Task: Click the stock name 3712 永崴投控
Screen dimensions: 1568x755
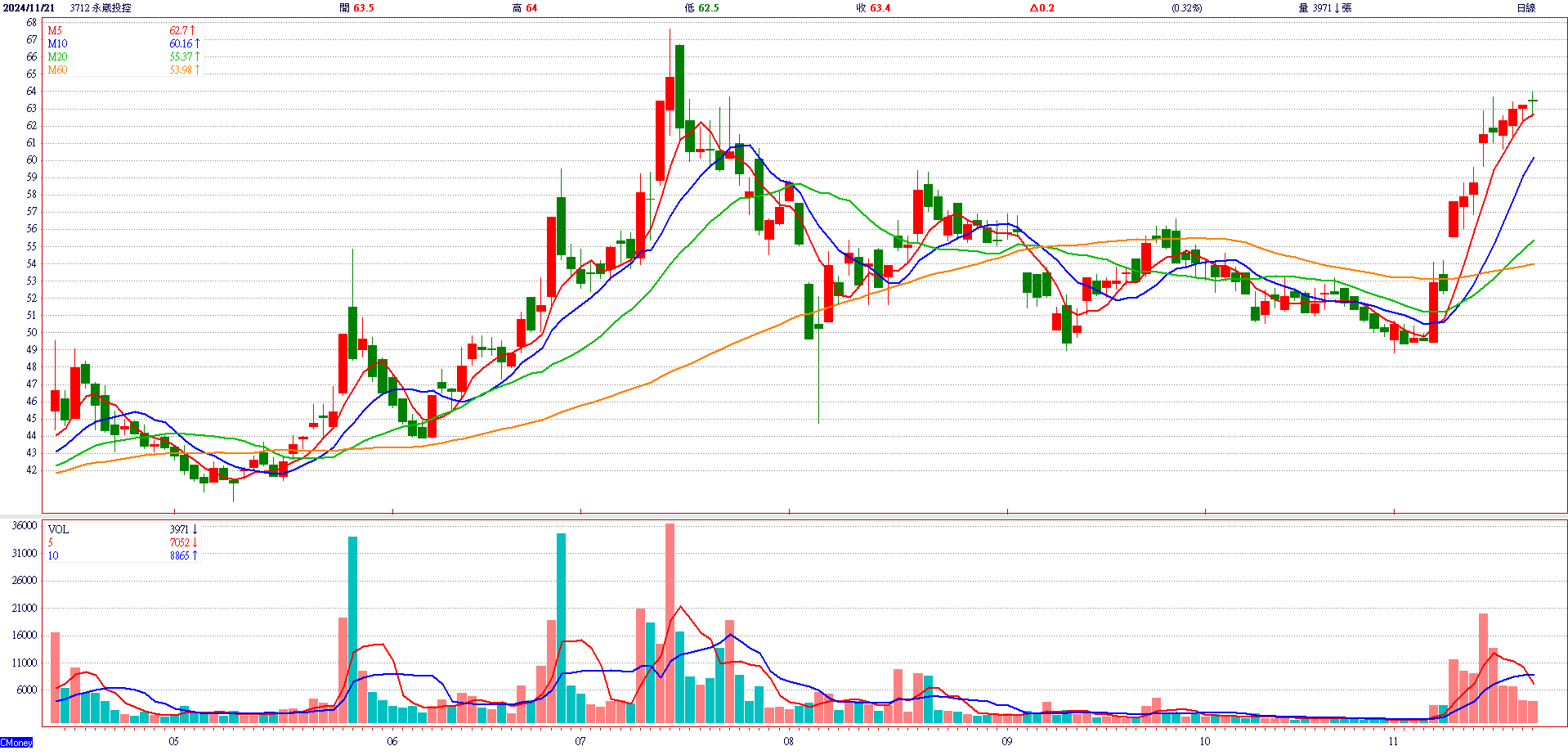Action: (x=101, y=7)
